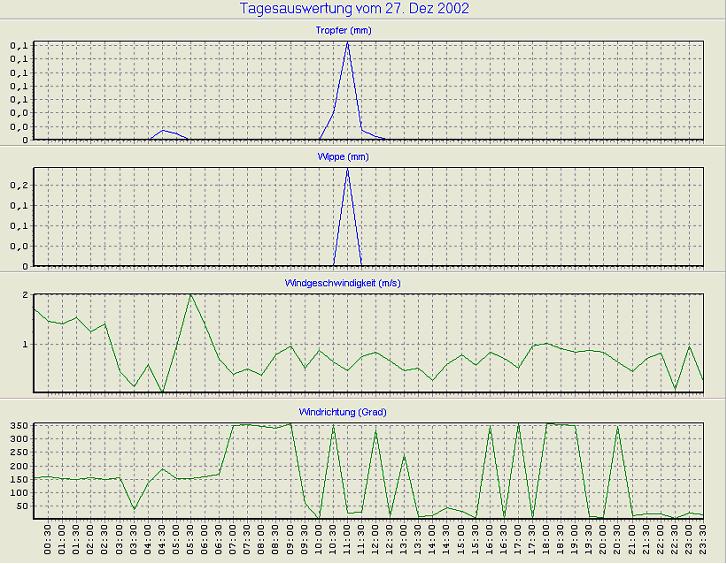Click the small Tropfer bump near 04:30
Screen dimensions: 726x564
(x=163, y=130)
